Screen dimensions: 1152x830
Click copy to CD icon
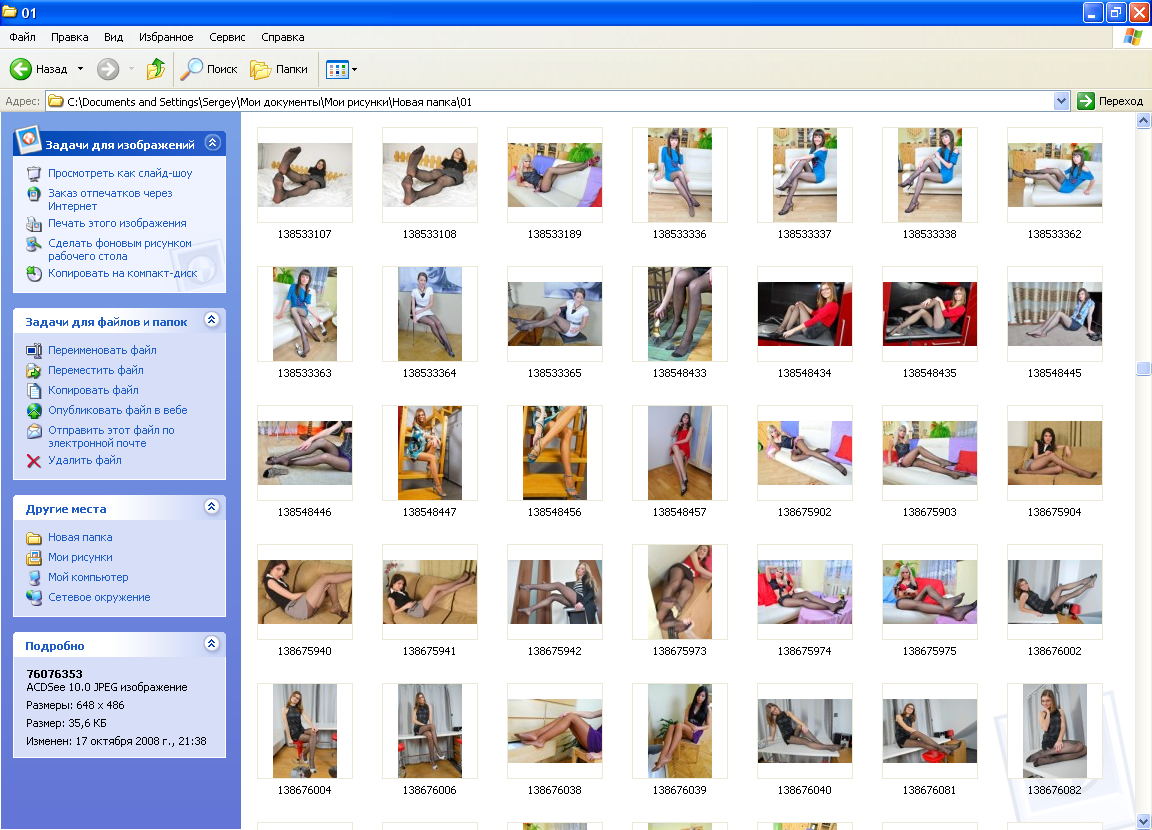34,273
